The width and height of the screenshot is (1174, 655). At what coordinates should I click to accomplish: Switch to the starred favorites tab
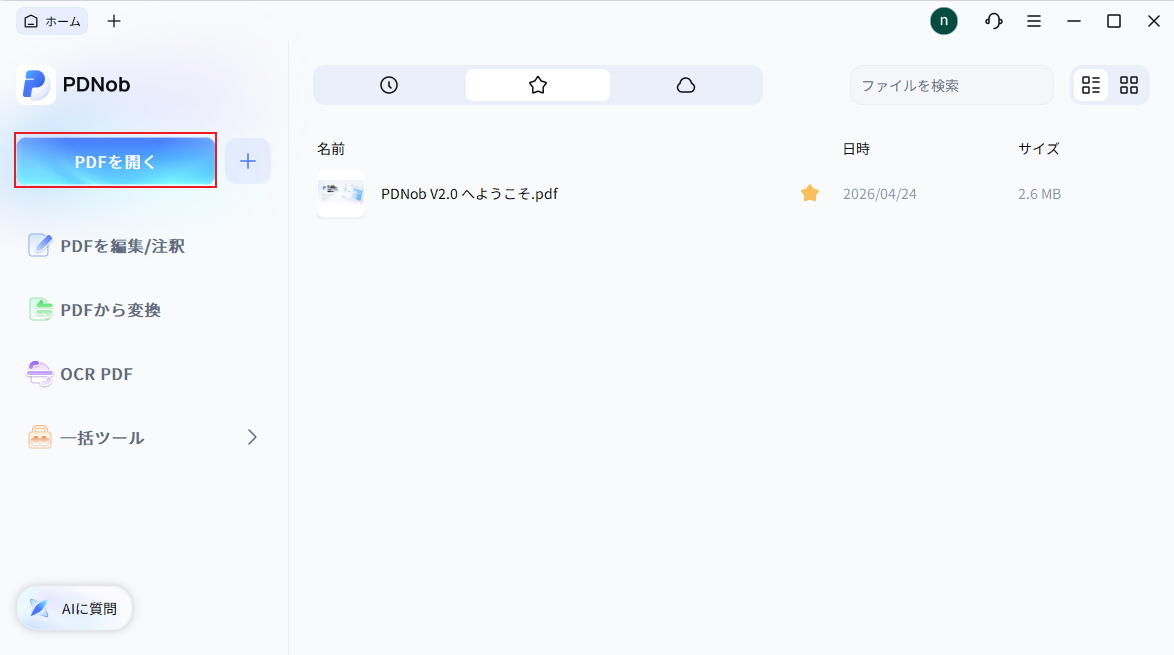(538, 85)
